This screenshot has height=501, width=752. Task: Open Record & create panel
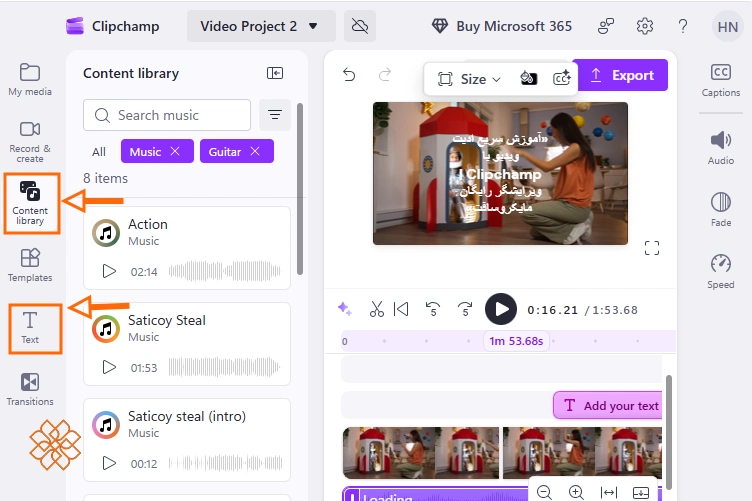pos(30,141)
